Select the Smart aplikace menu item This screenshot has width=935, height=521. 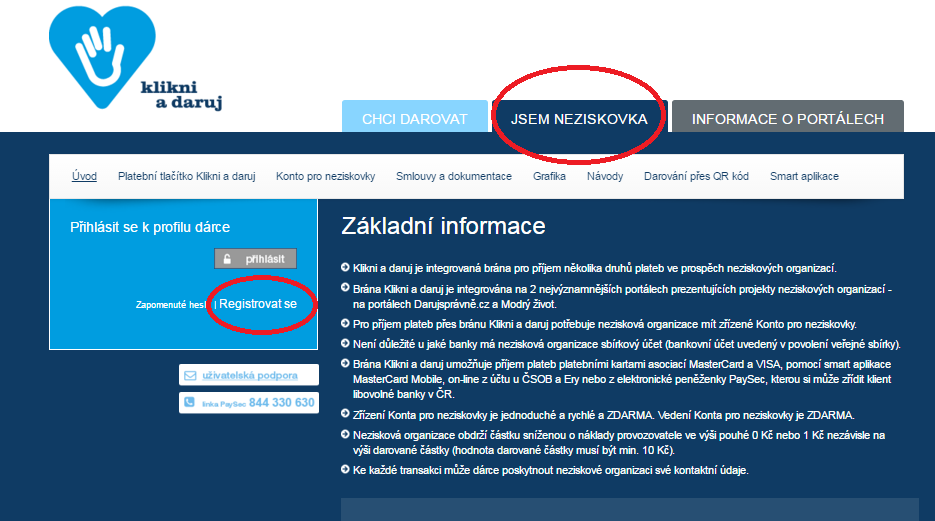(804, 176)
